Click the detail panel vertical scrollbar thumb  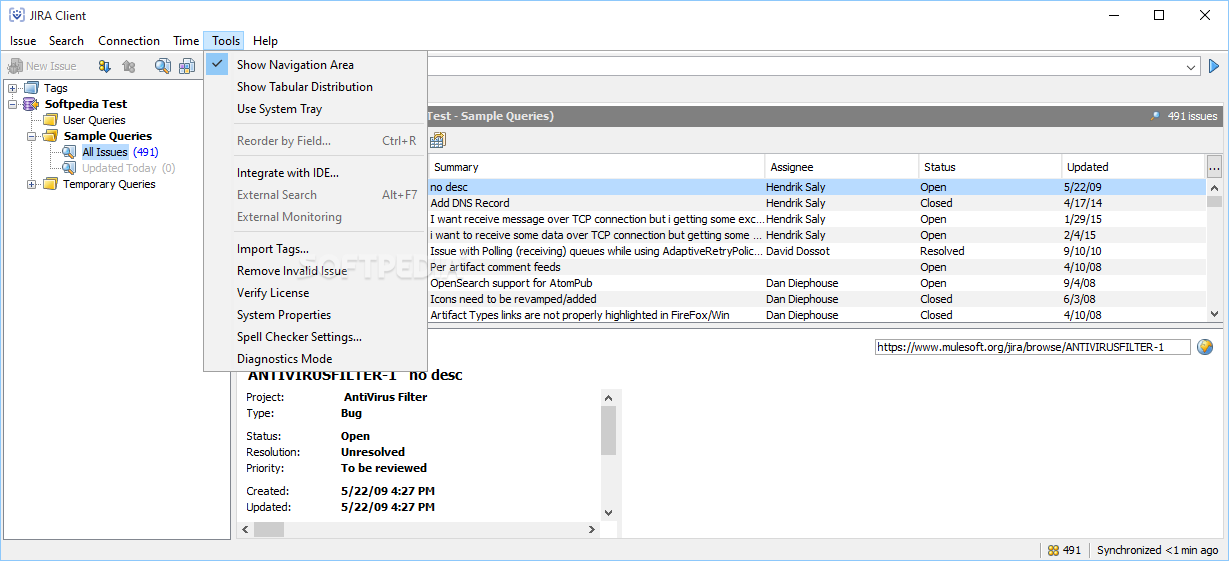[x=608, y=430]
